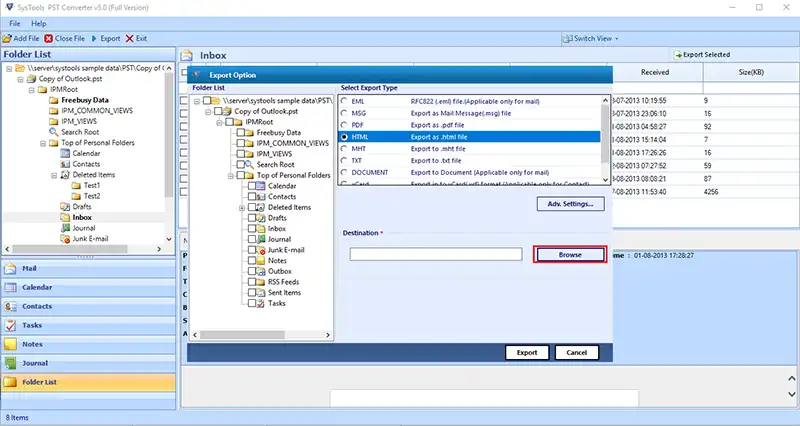Check Contacts folder in Export dialog
This screenshot has height=426, width=800.
(252, 196)
